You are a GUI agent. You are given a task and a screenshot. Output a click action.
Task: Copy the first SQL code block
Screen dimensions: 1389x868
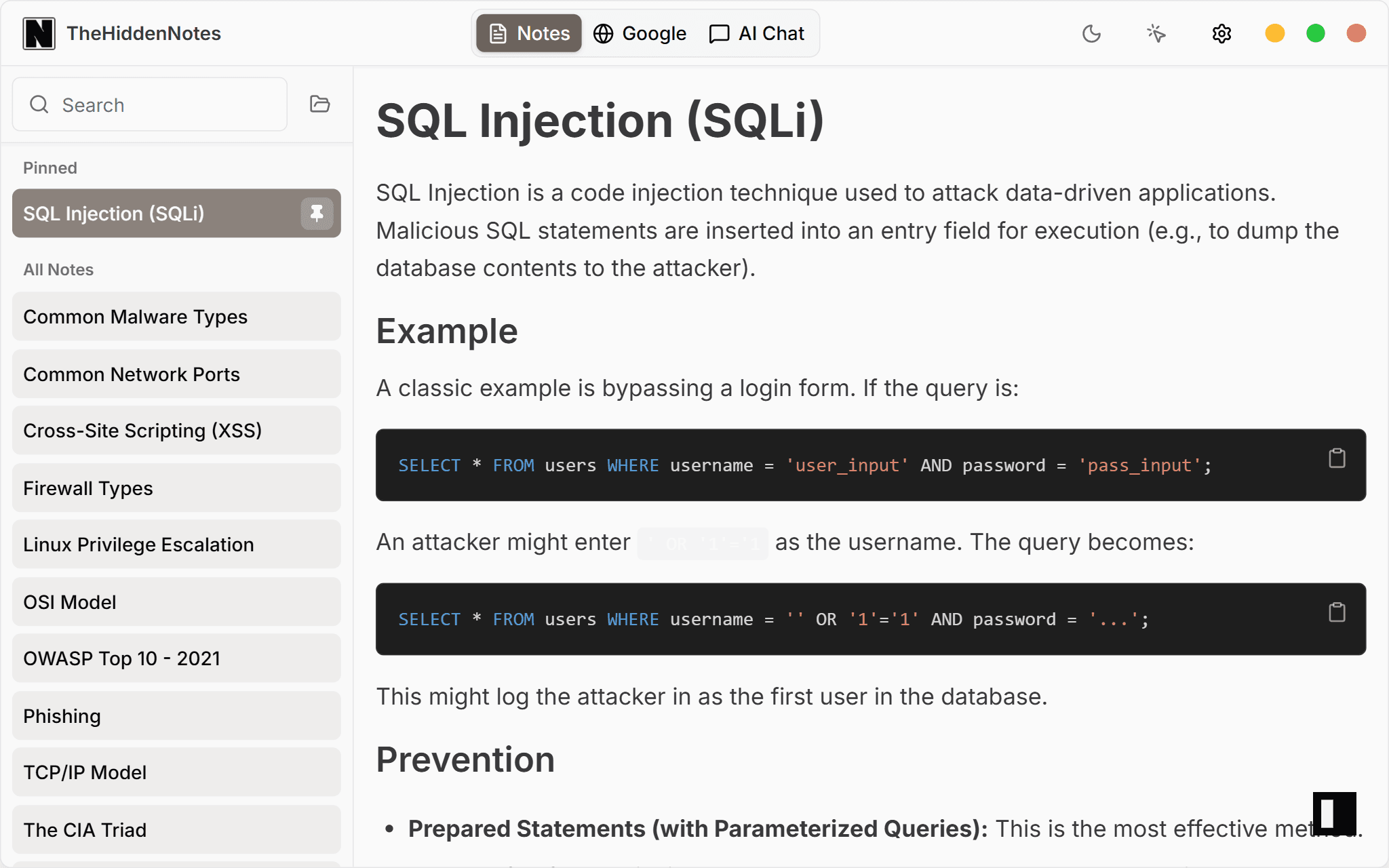1336,458
